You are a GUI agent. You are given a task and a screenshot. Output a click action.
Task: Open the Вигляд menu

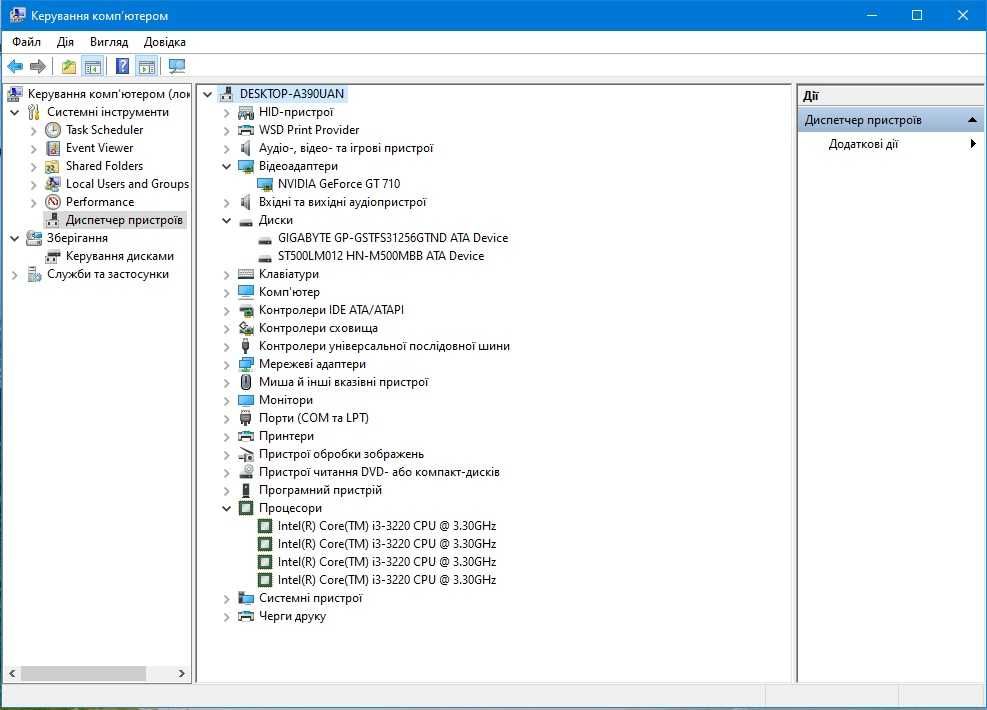point(109,42)
